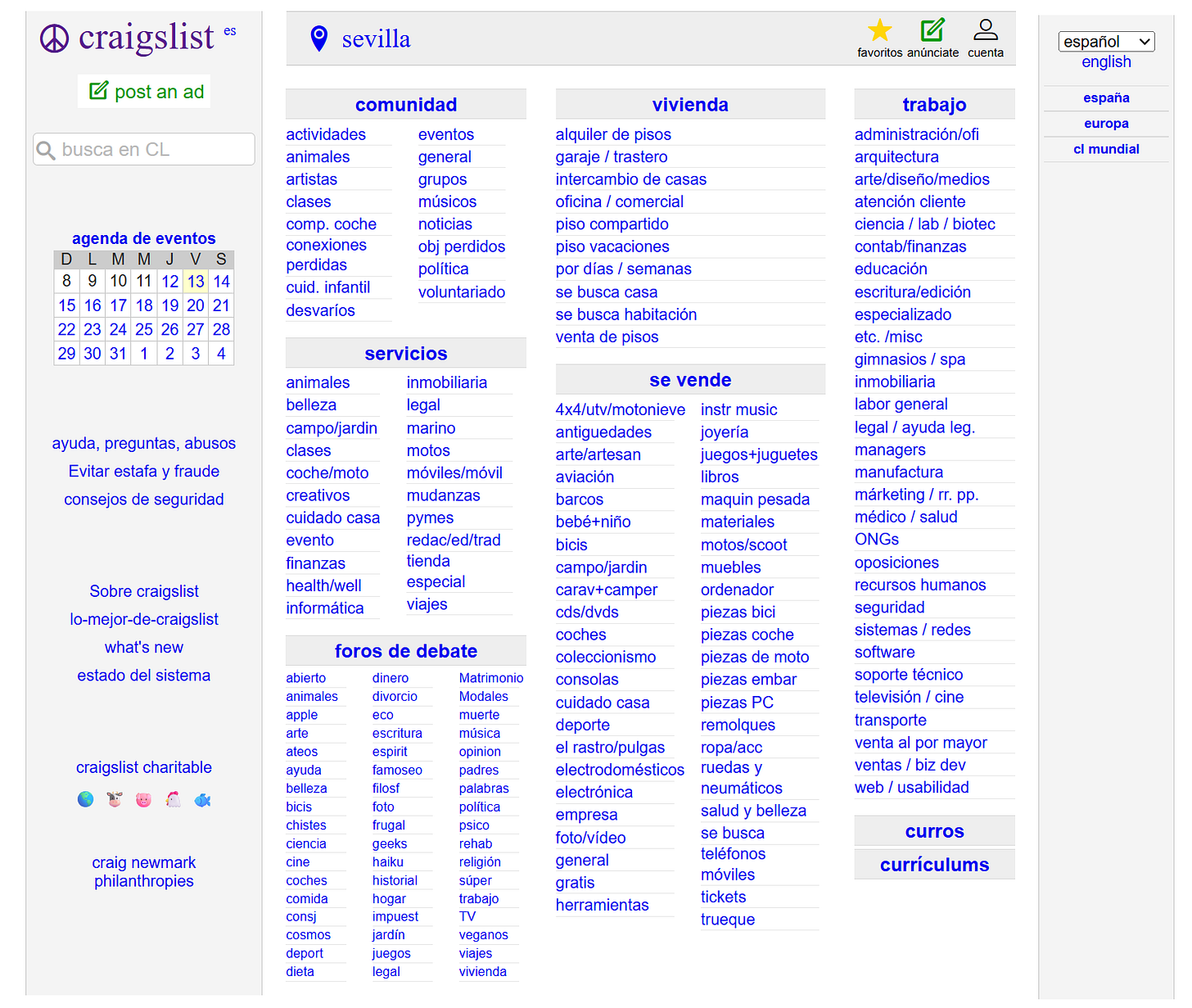This screenshot has width=1192, height=1008.
Task: Open the 'Matrimonio' forum link
Action: point(491,678)
